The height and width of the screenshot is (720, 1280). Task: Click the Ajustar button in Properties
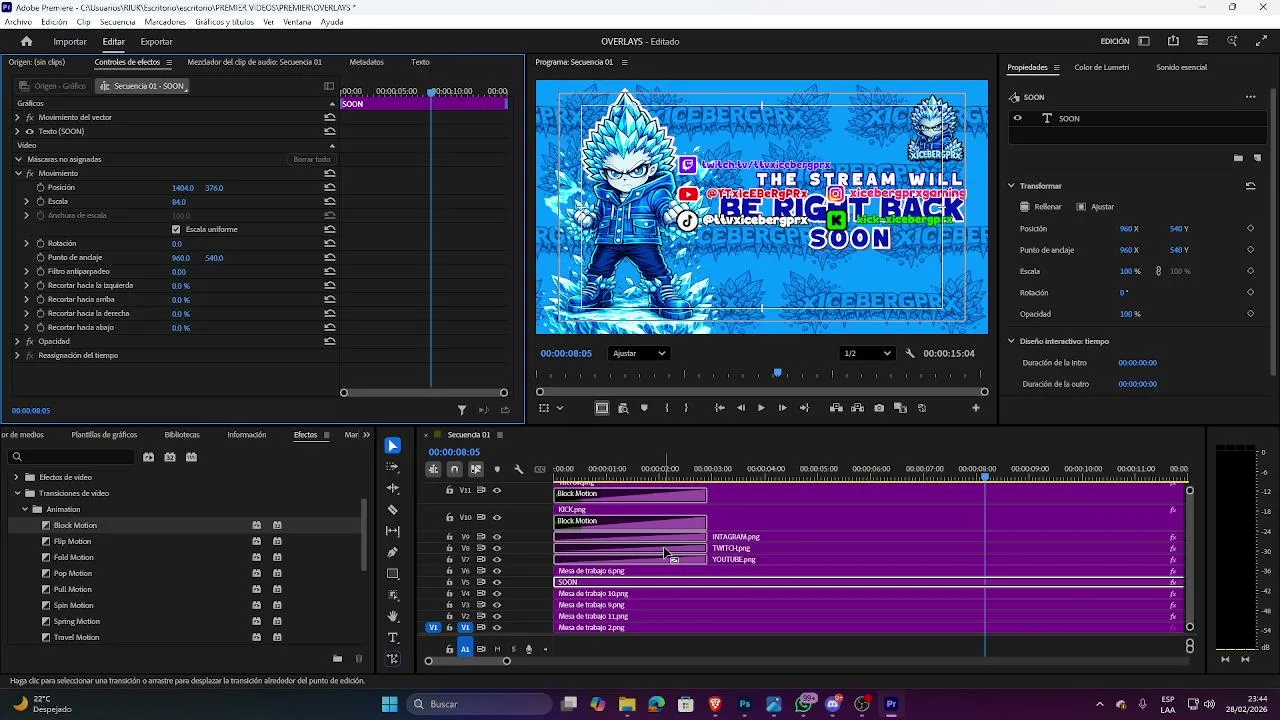click(x=1095, y=207)
